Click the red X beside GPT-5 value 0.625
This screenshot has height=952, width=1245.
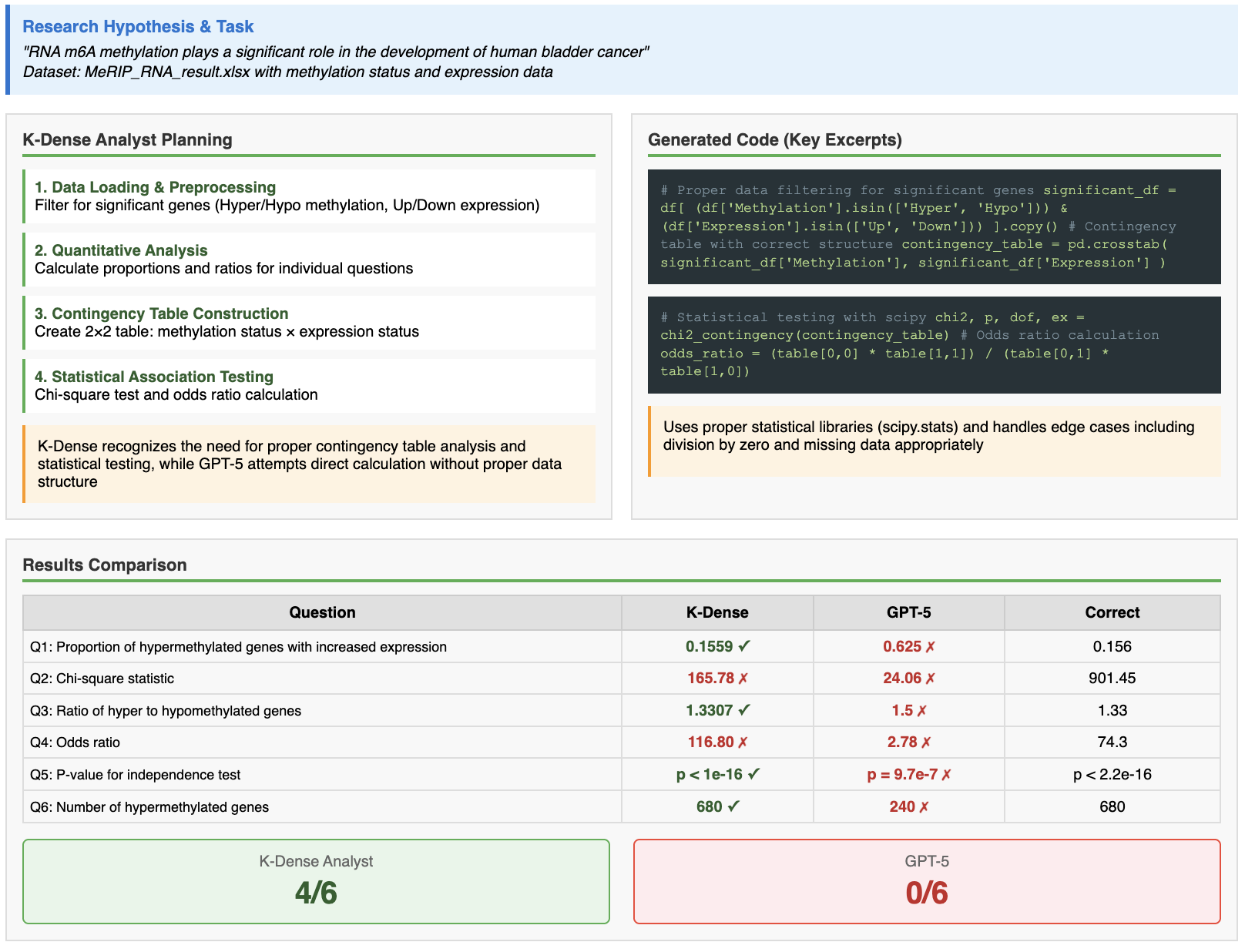(930, 647)
